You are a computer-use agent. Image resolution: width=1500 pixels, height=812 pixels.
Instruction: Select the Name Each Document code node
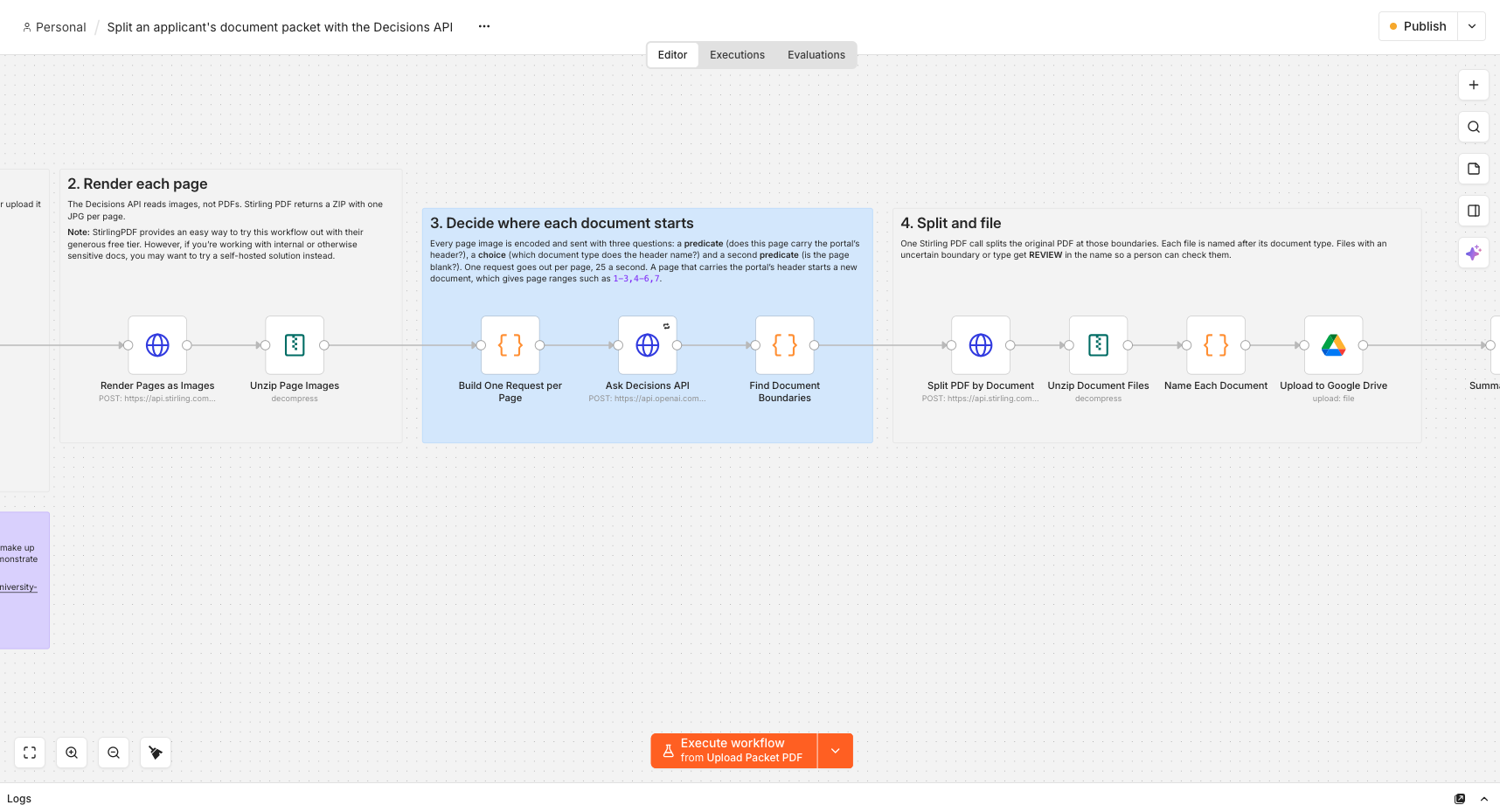point(1216,345)
